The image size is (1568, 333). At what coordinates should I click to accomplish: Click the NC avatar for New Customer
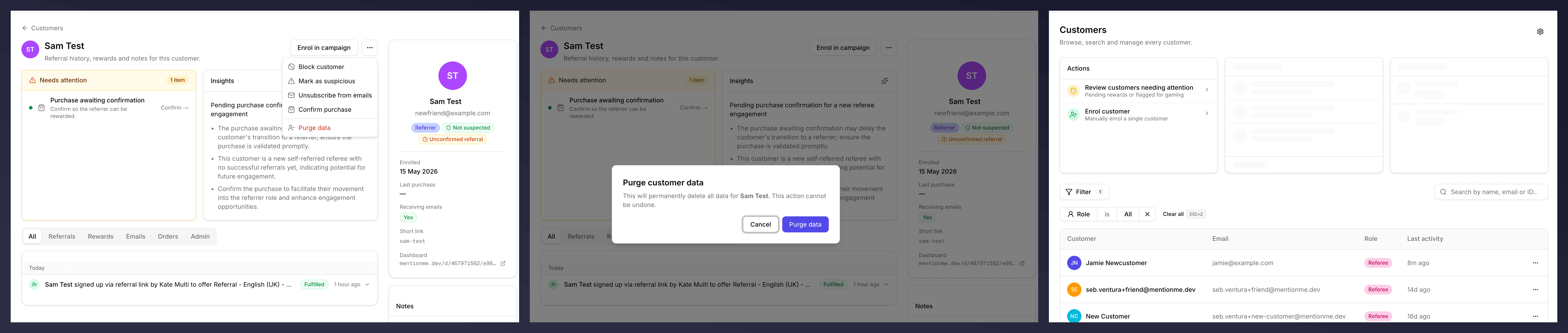coord(1074,316)
